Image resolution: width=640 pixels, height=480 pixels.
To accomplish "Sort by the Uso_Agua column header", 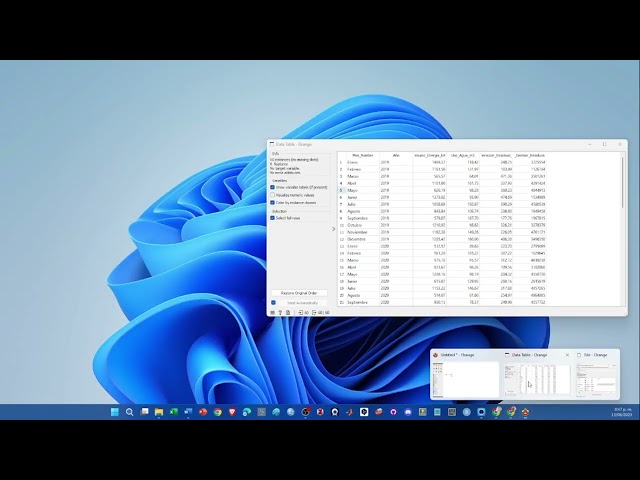I will [x=463, y=156].
